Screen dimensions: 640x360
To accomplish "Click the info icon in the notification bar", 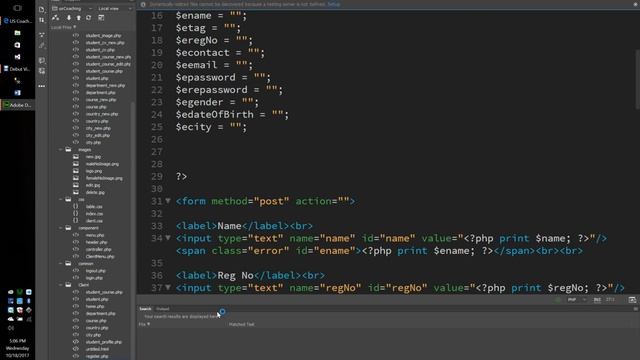I will pyautogui.click(x=143, y=4).
